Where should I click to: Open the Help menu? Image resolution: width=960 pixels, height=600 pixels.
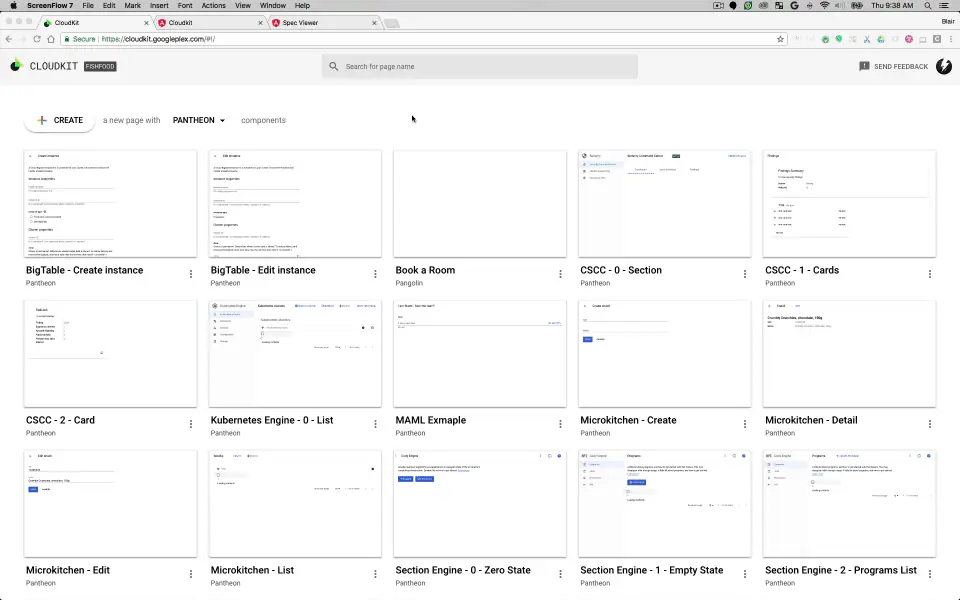click(302, 6)
